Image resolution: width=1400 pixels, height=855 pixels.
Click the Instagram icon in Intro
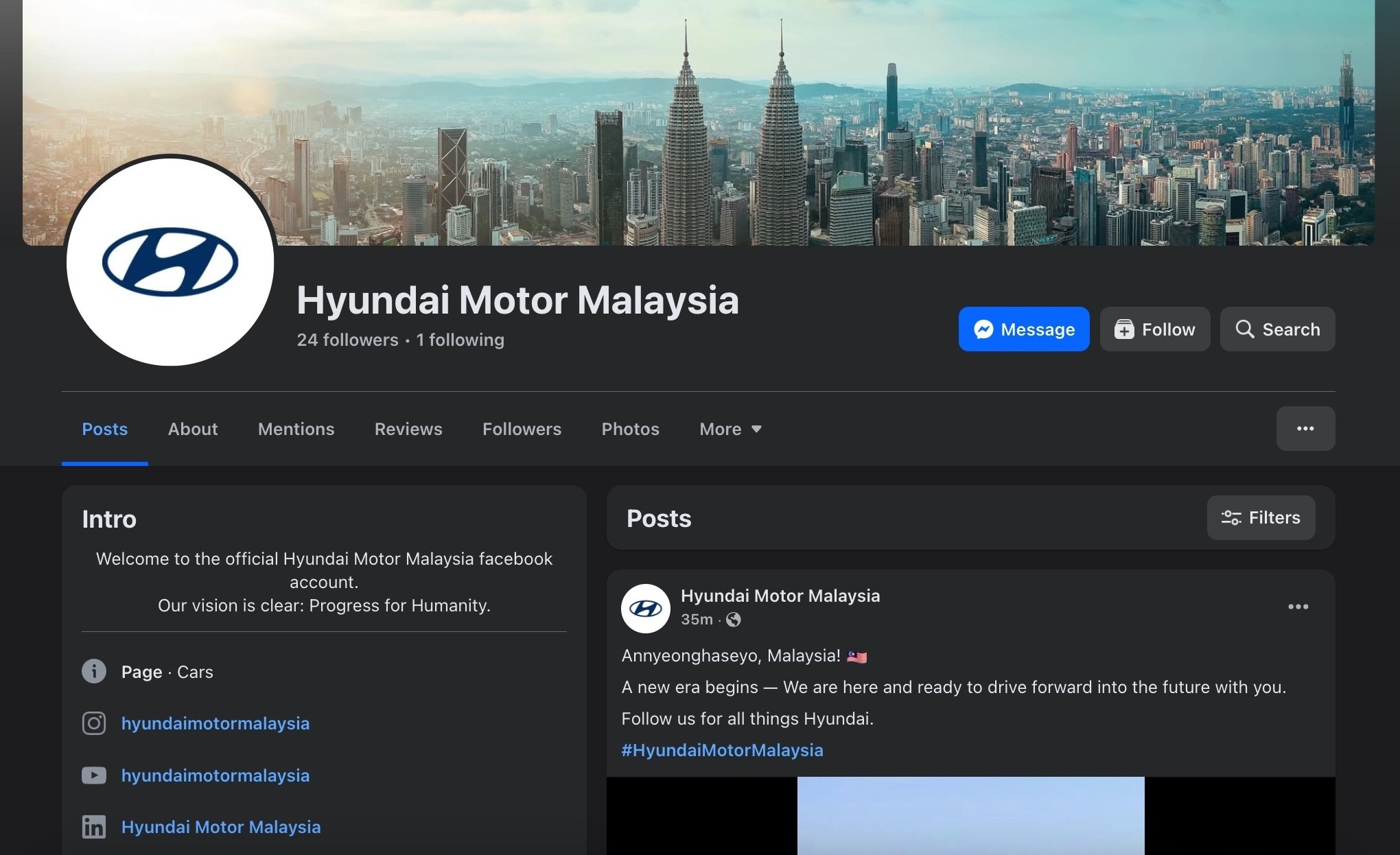pyautogui.click(x=94, y=723)
